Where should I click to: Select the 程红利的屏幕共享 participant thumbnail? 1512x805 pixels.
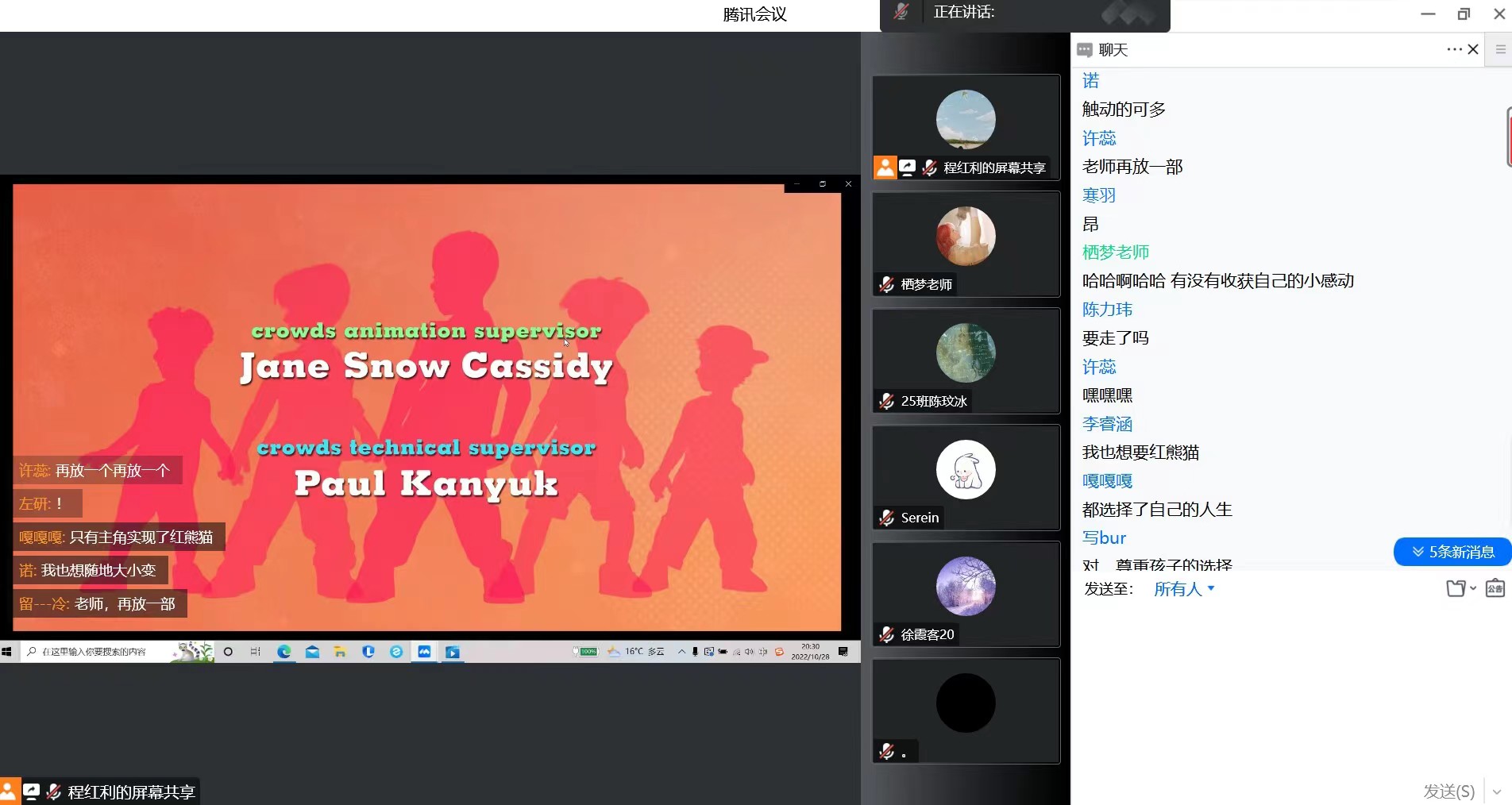coord(966,127)
